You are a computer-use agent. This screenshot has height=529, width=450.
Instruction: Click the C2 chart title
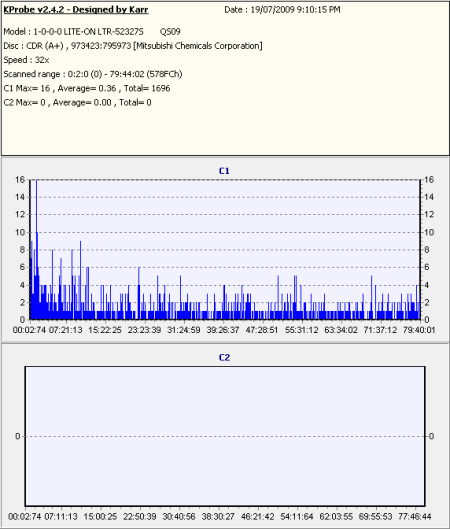224,358
